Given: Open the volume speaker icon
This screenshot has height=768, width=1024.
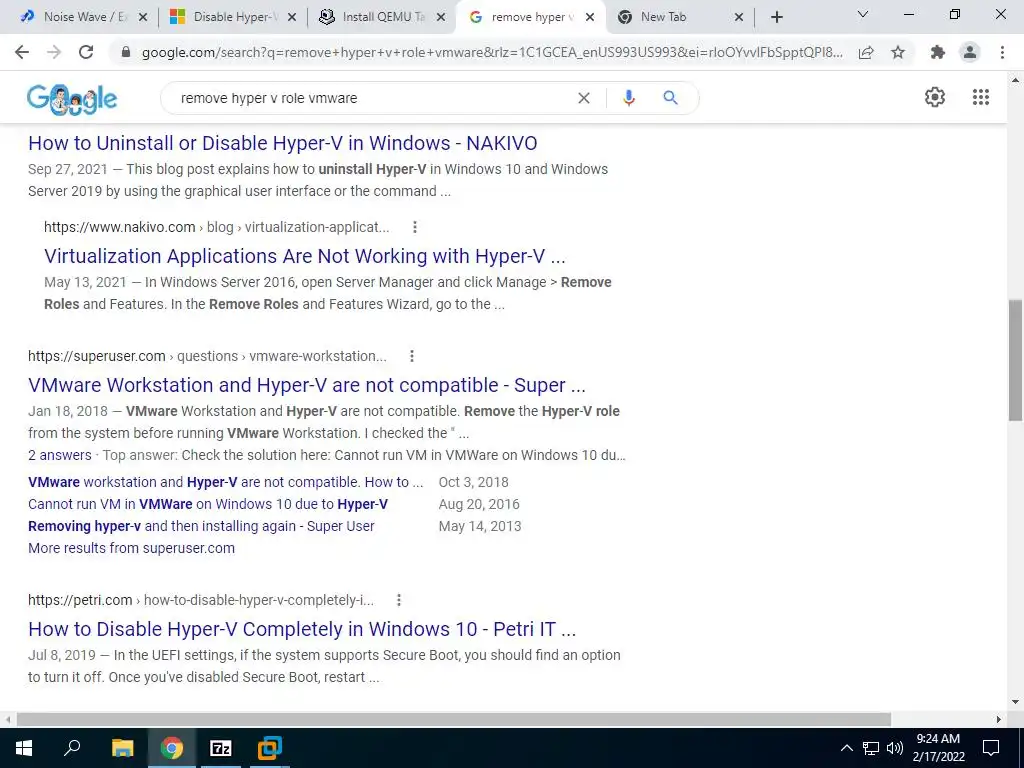Looking at the screenshot, I should tap(895, 748).
